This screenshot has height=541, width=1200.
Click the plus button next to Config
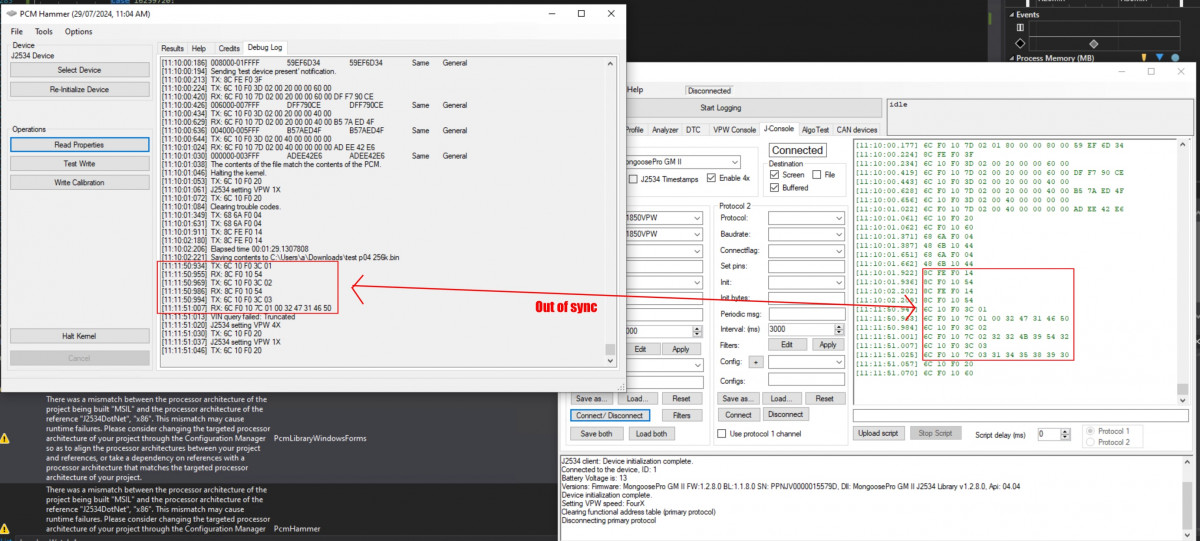point(757,361)
